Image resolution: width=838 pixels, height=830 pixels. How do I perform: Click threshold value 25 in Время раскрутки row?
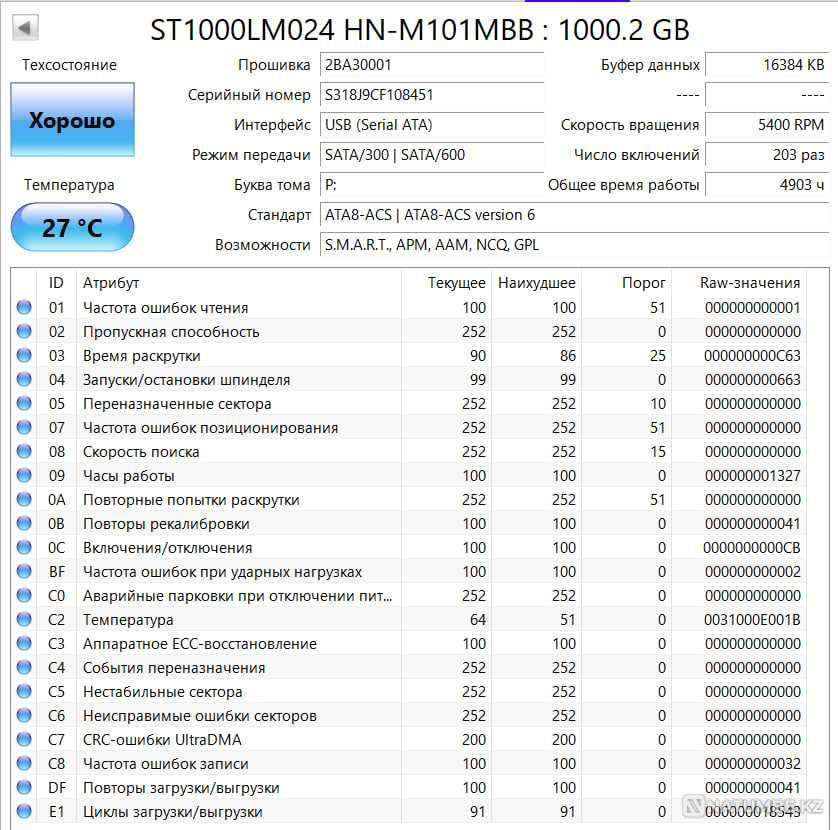tap(657, 355)
